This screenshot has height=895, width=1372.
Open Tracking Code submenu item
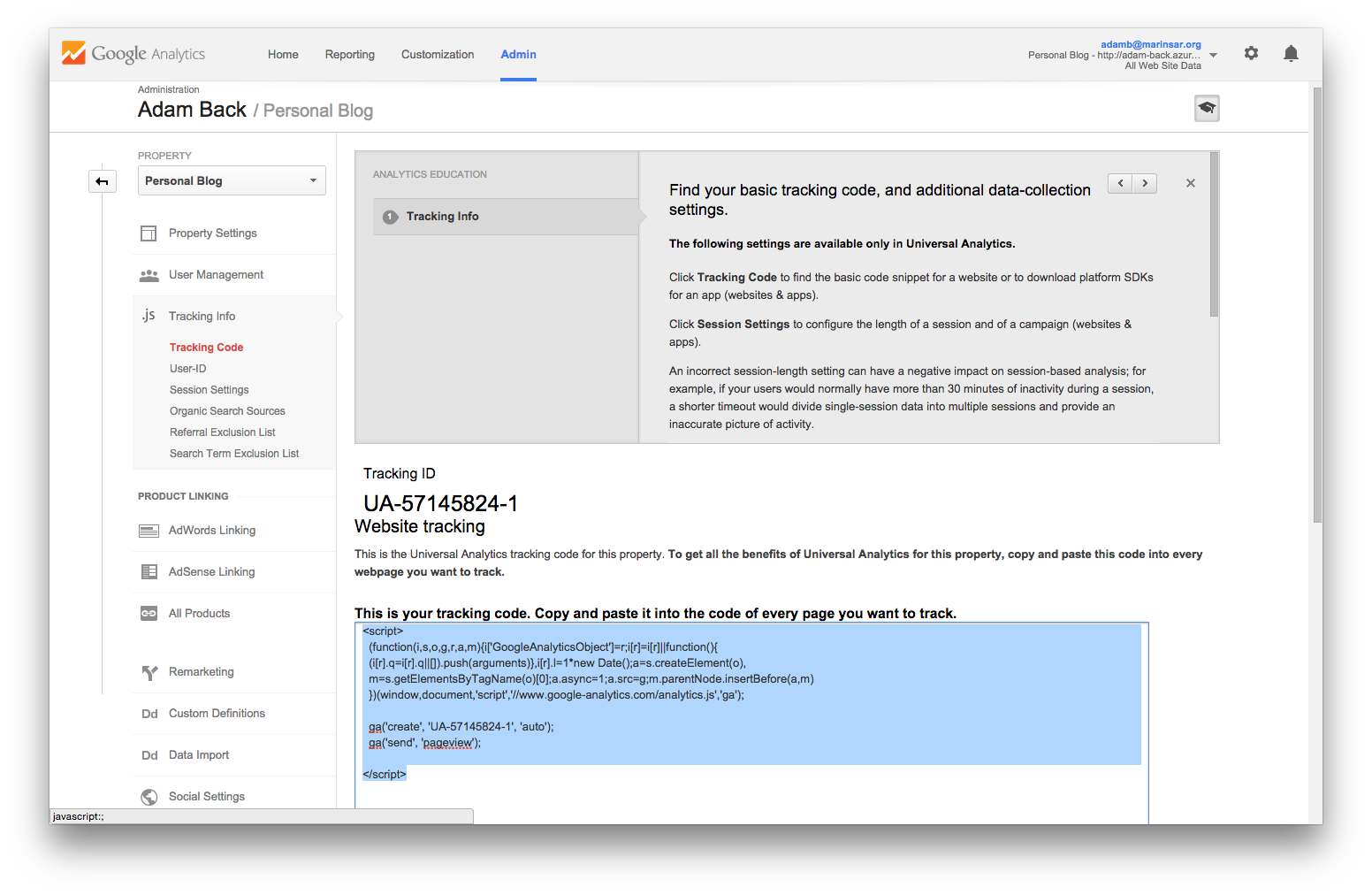pyautogui.click(x=207, y=348)
